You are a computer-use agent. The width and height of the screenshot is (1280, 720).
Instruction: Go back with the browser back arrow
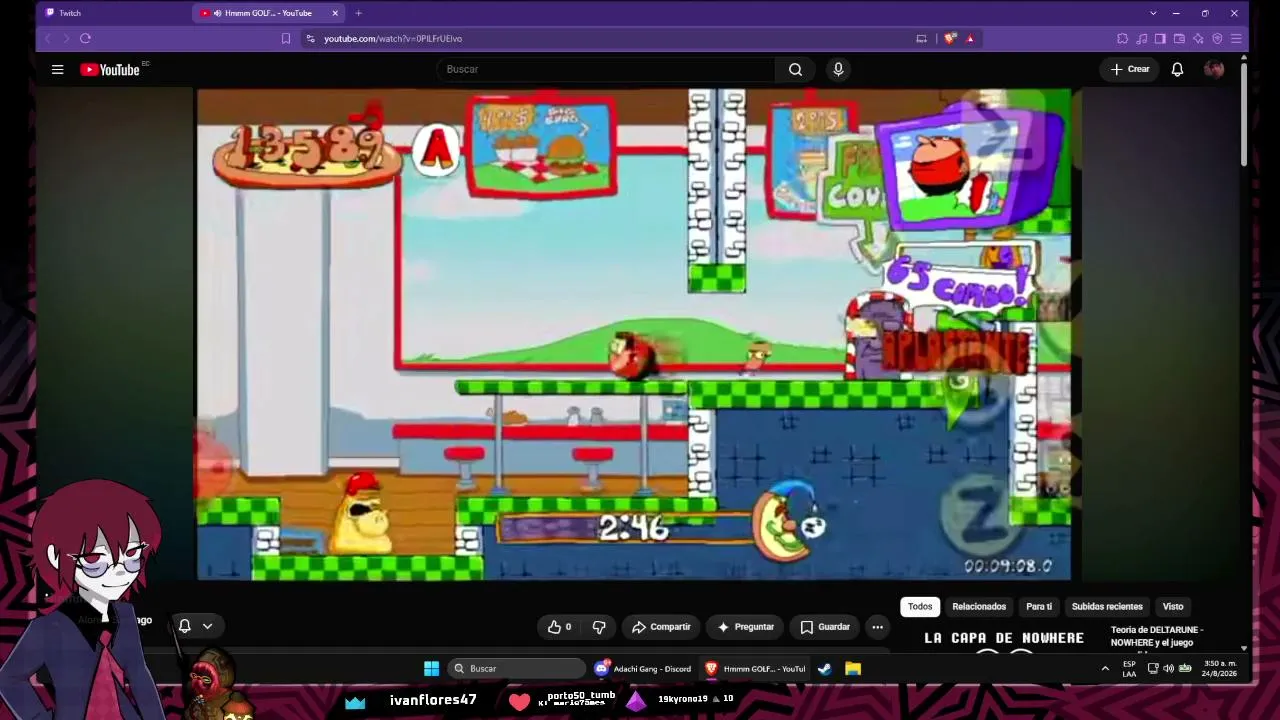pyautogui.click(x=48, y=38)
